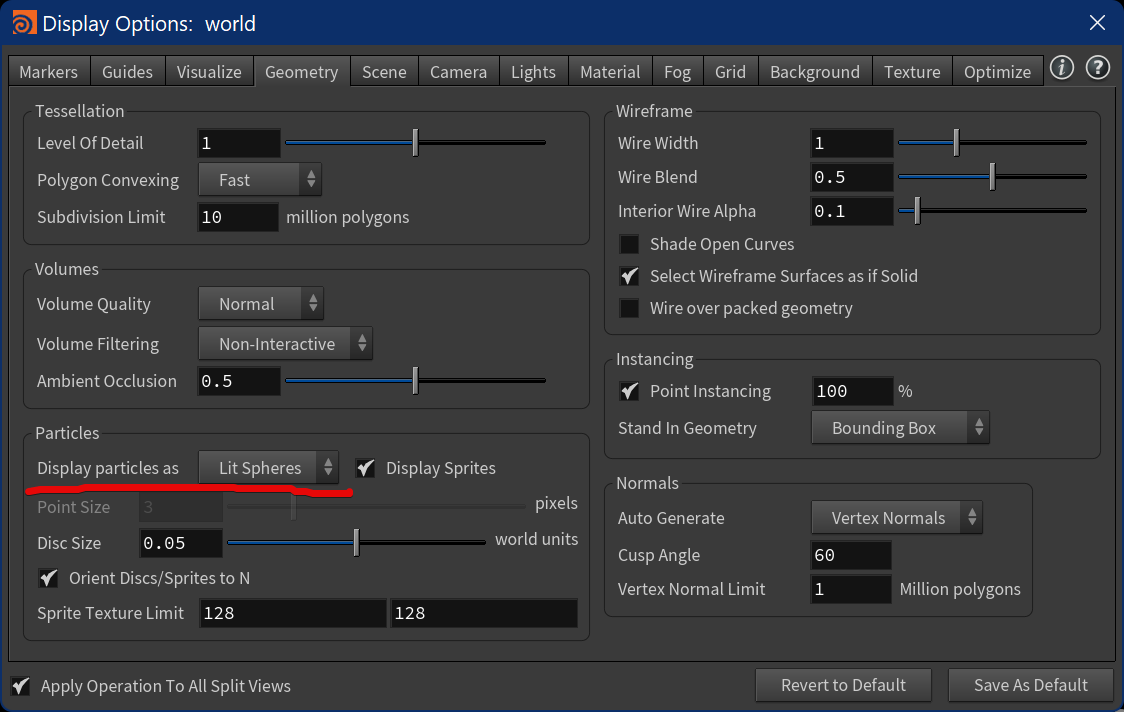Switch to the Lights tab
The image size is (1124, 712).
coord(533,71)
